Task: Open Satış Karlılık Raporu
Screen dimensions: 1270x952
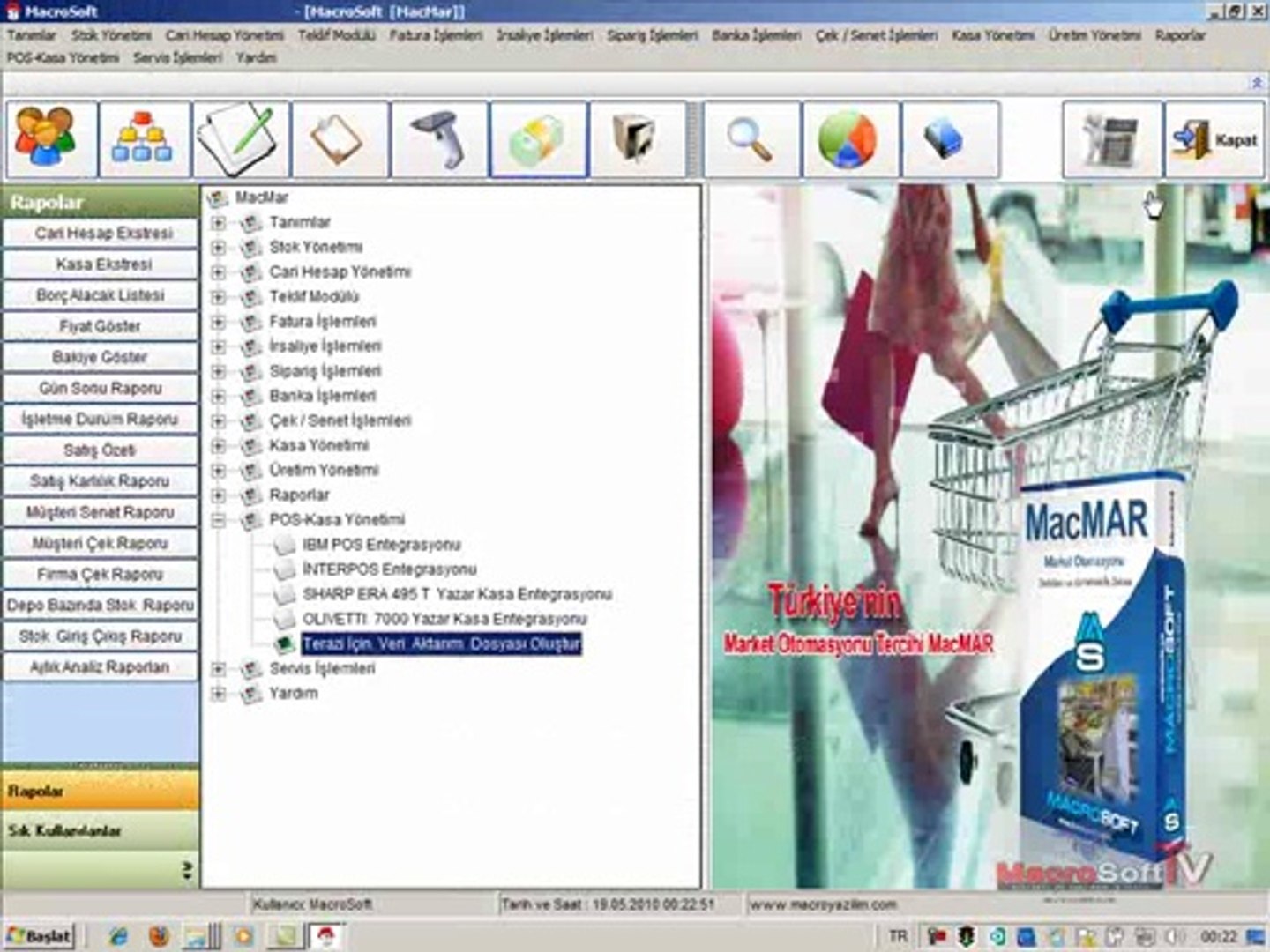Action: pos(101,481)
